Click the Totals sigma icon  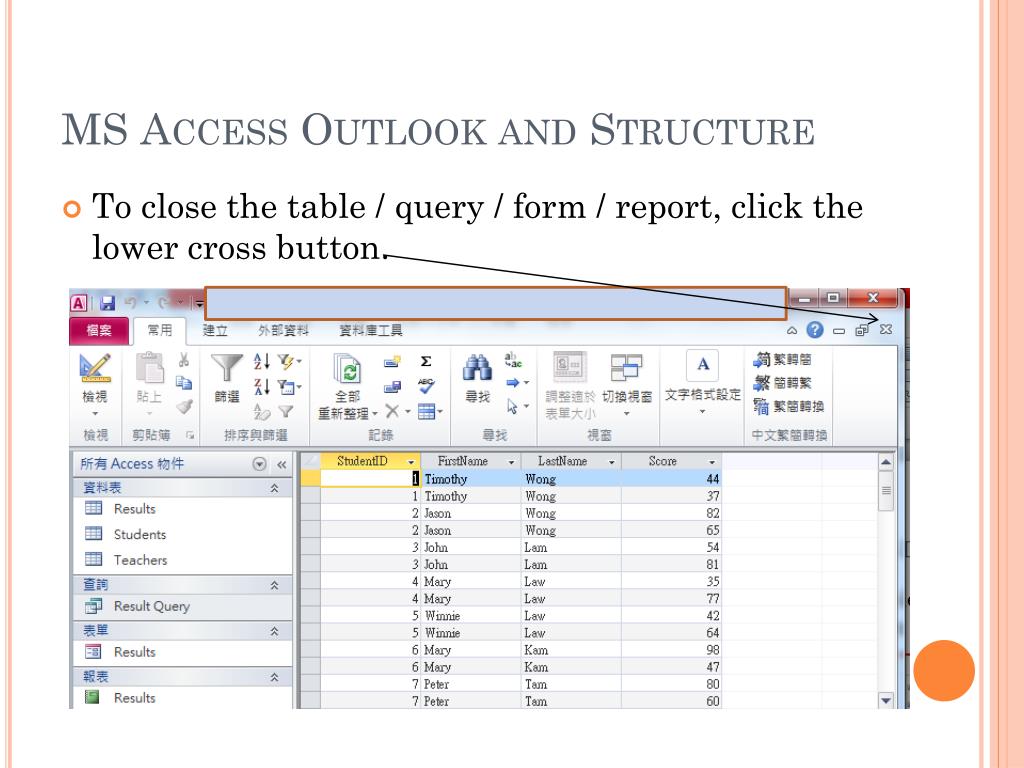click(426, 361)
